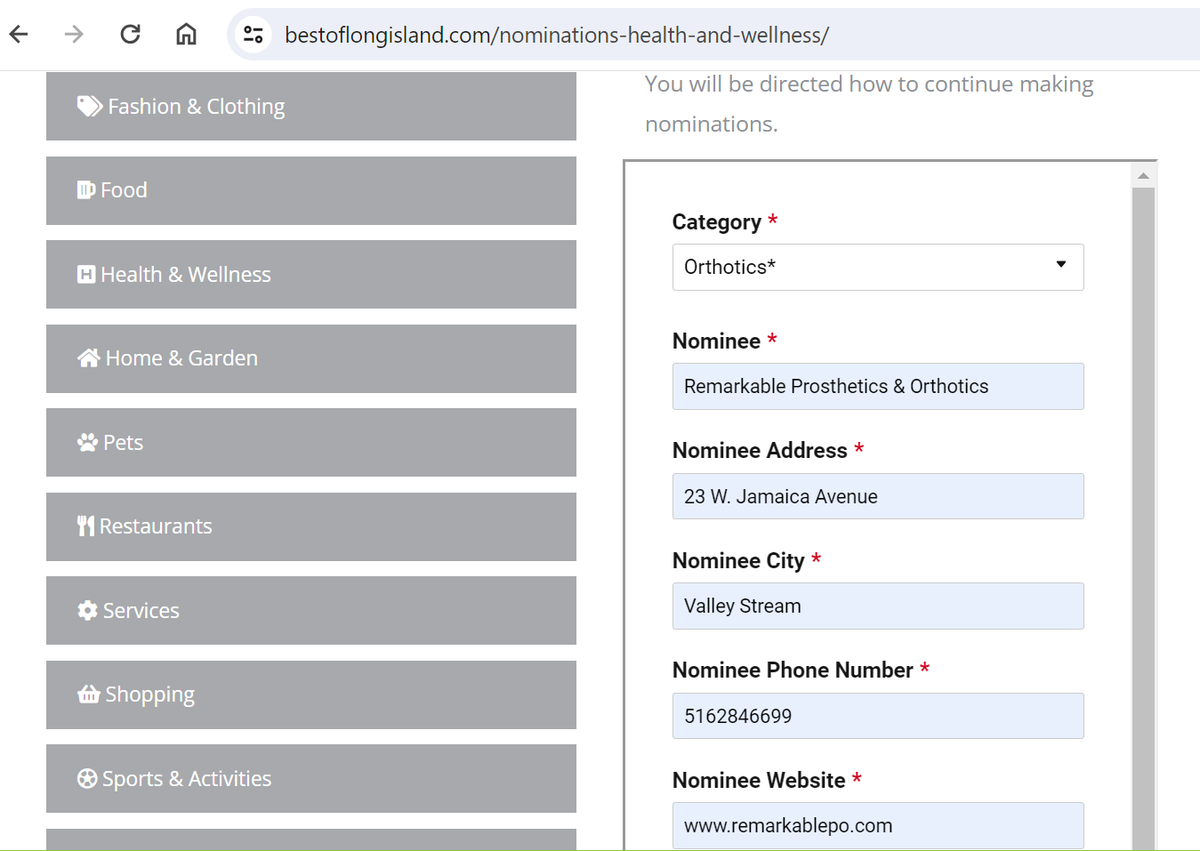Click the Nominee Address field
This screenshot has width=1200, height=851.
(x=878, y=496)
